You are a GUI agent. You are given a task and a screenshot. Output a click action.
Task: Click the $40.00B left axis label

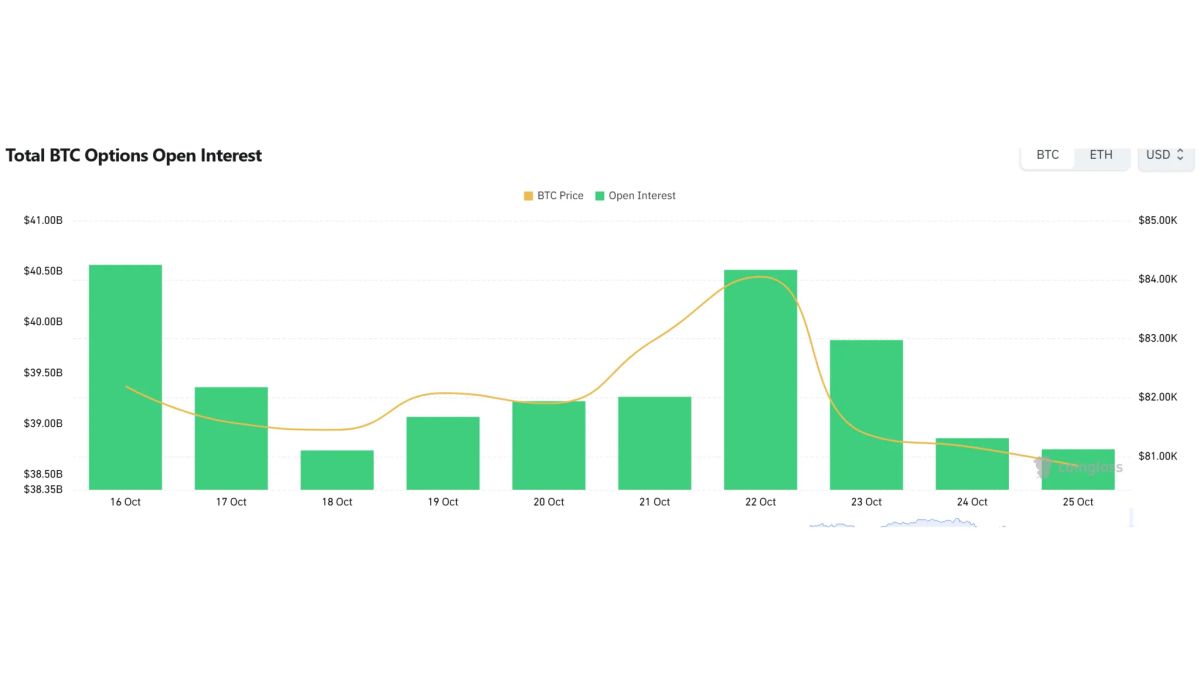(43, 322)
